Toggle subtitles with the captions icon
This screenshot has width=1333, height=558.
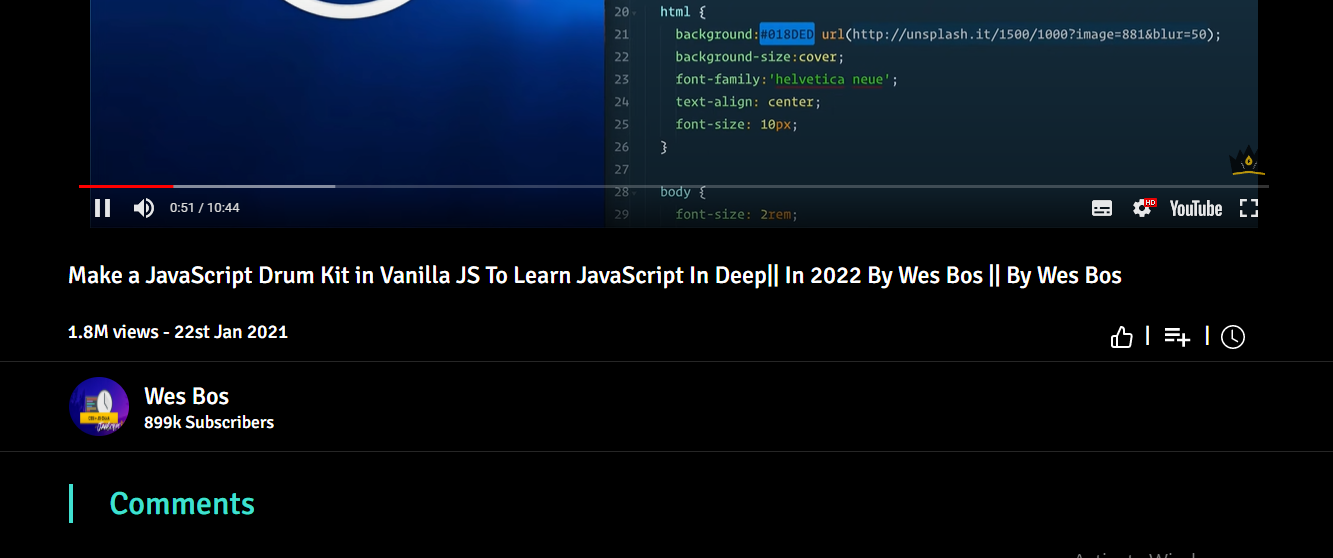[1102, 208]
